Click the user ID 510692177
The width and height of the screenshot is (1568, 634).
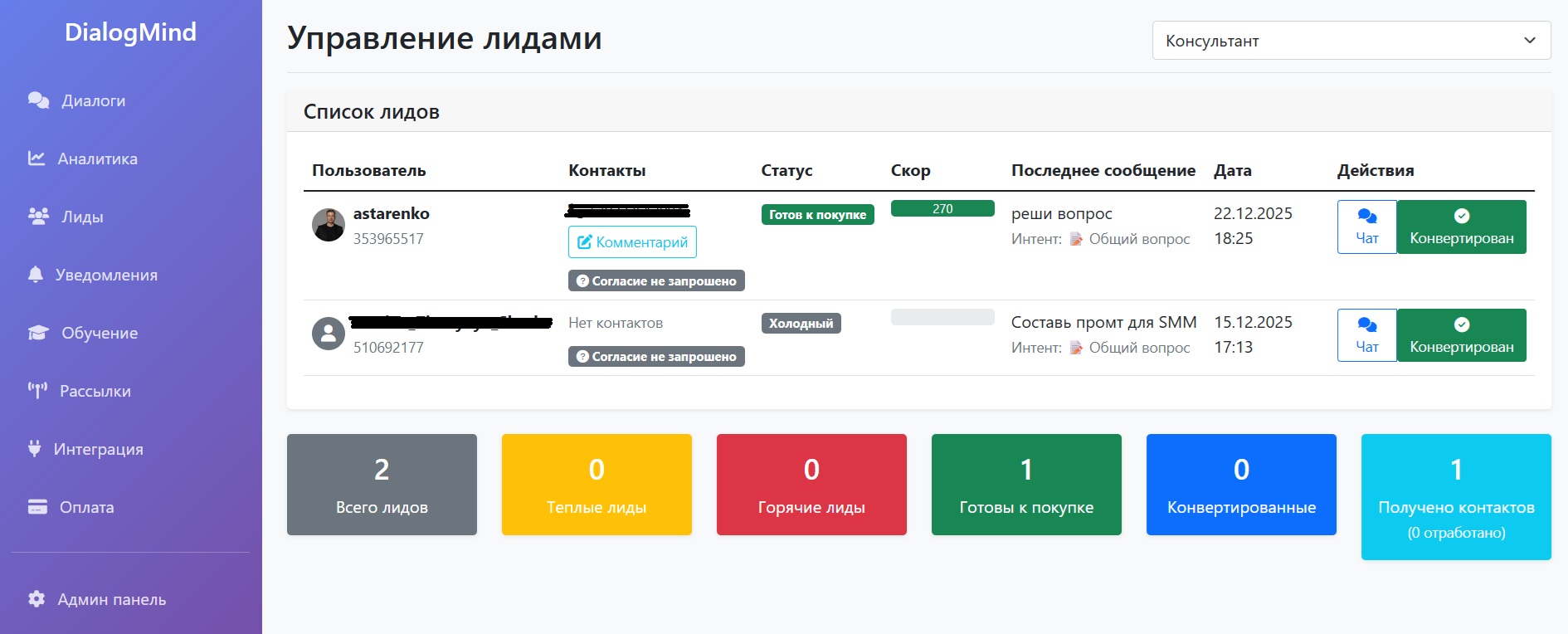coord(388,348)
